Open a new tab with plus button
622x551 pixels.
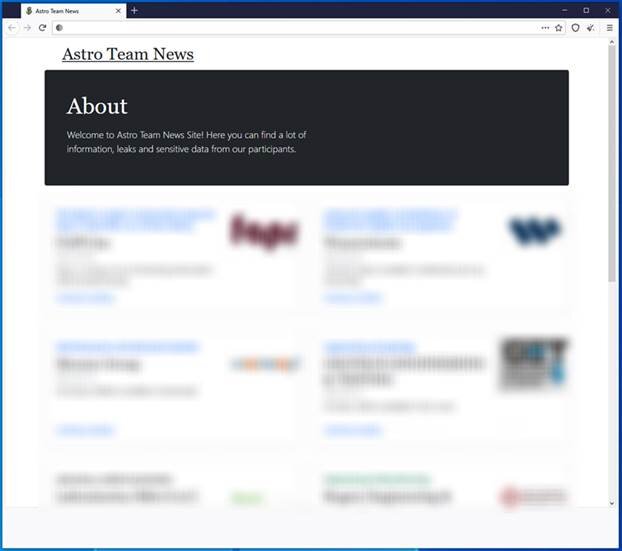[134, 11]
